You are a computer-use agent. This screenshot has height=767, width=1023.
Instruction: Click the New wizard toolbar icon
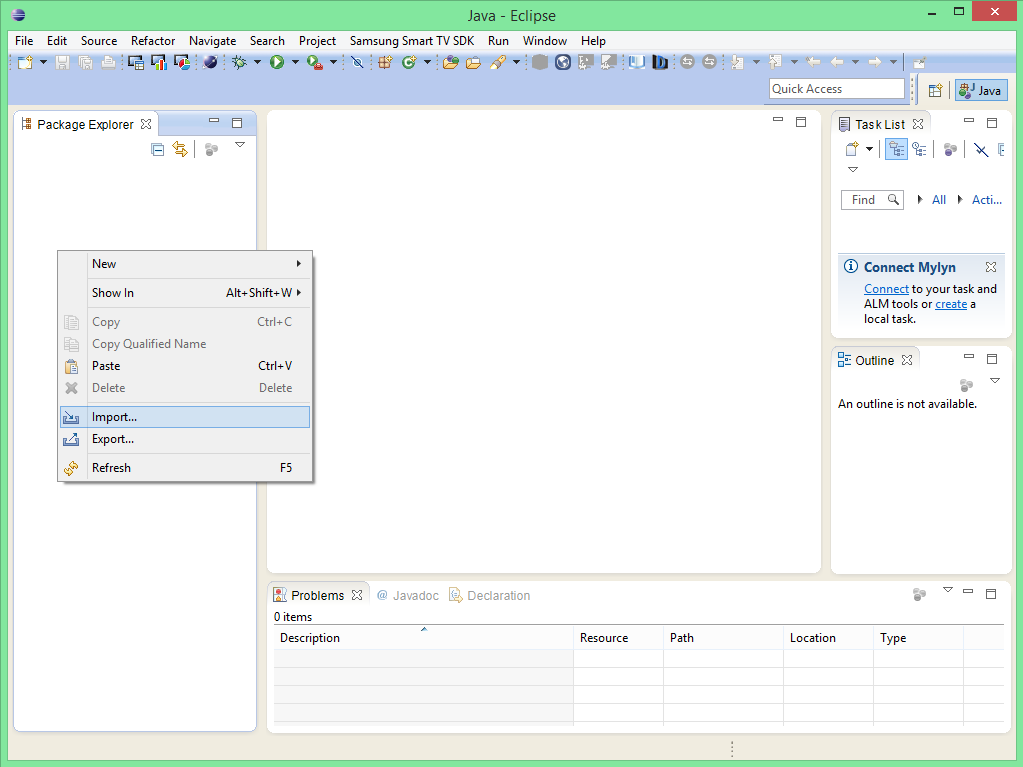(25, 63)
